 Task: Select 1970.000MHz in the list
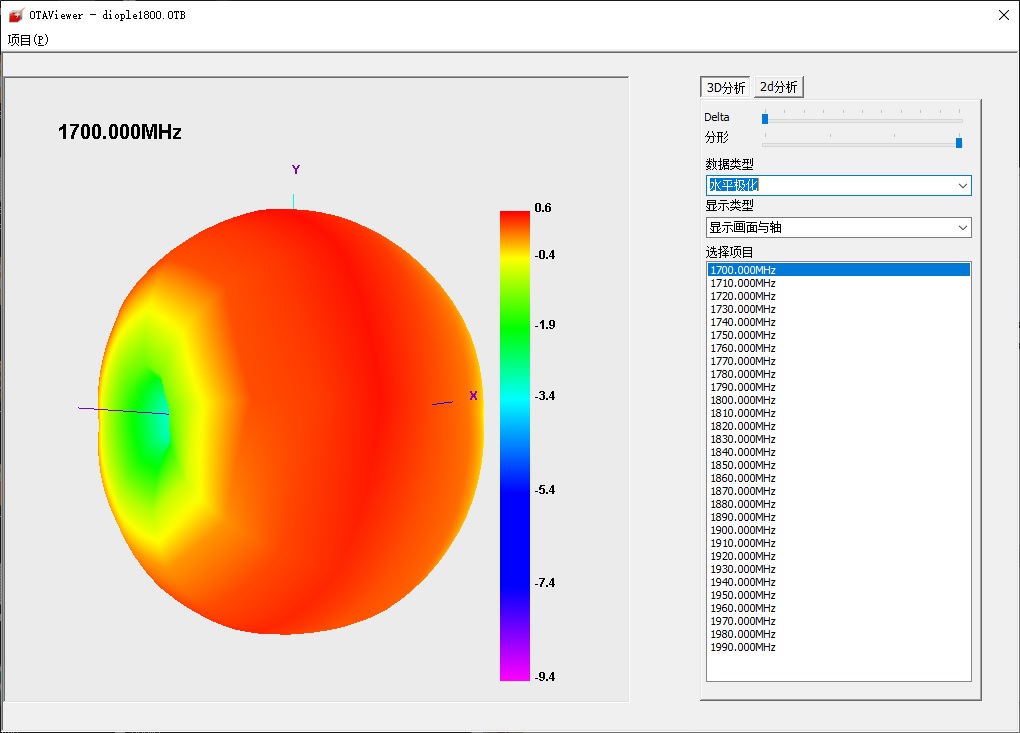click(x=839, y=621)
